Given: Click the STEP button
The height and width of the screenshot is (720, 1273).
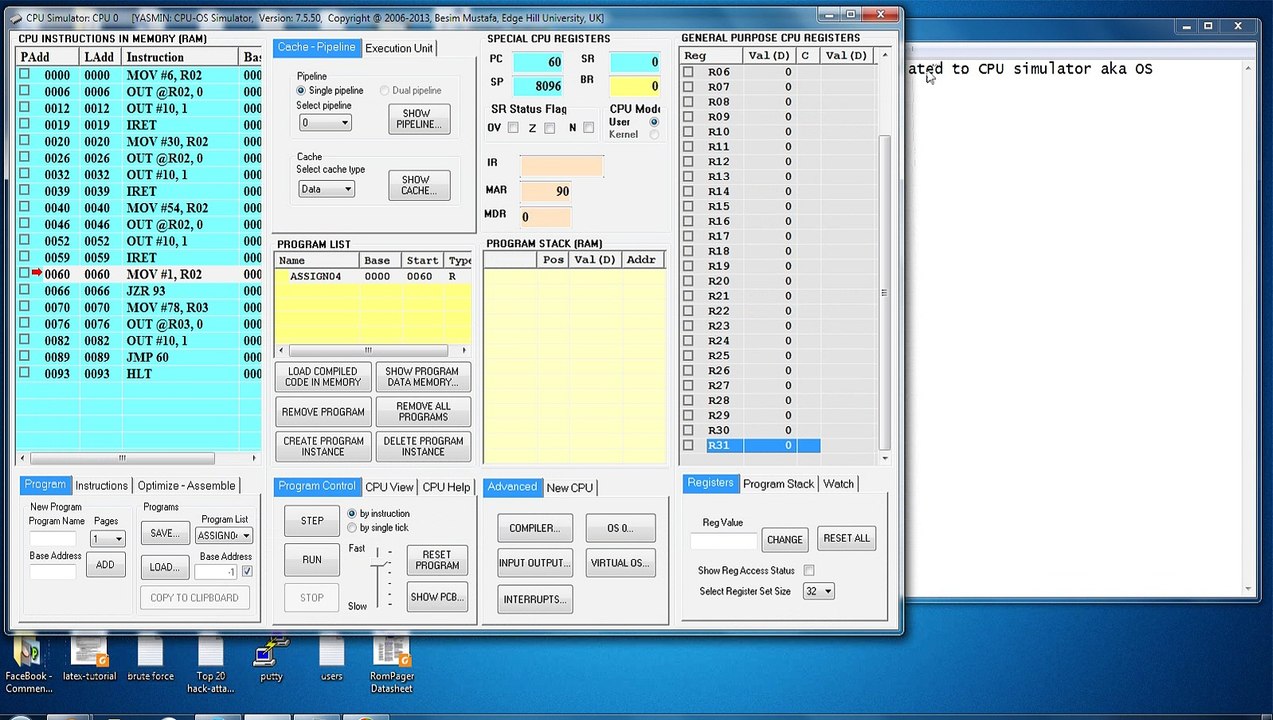Looking at the screenshot, I should 312,521.
